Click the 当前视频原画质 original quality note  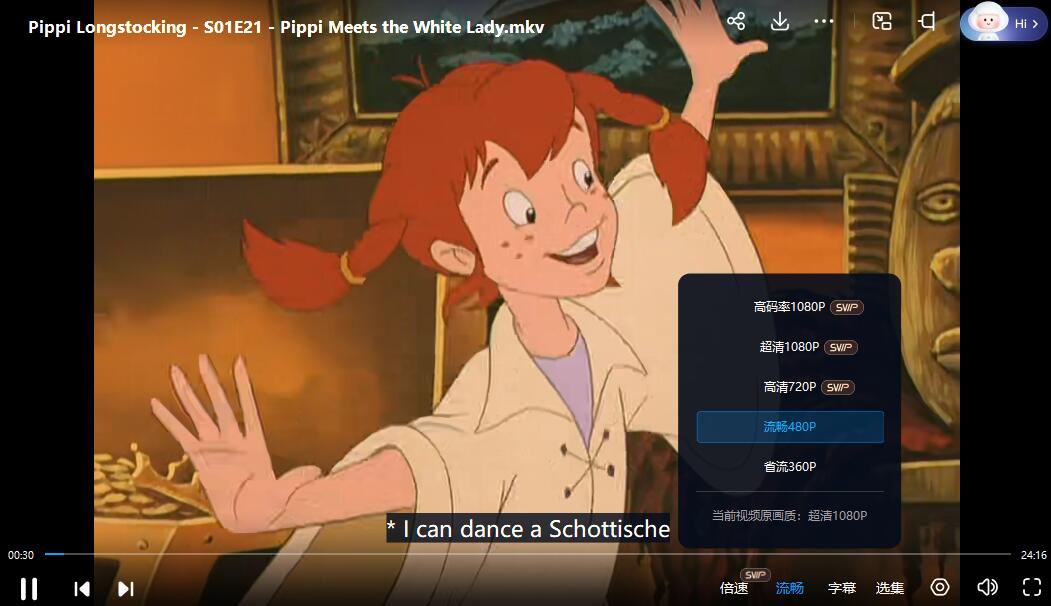coord(790,516)
